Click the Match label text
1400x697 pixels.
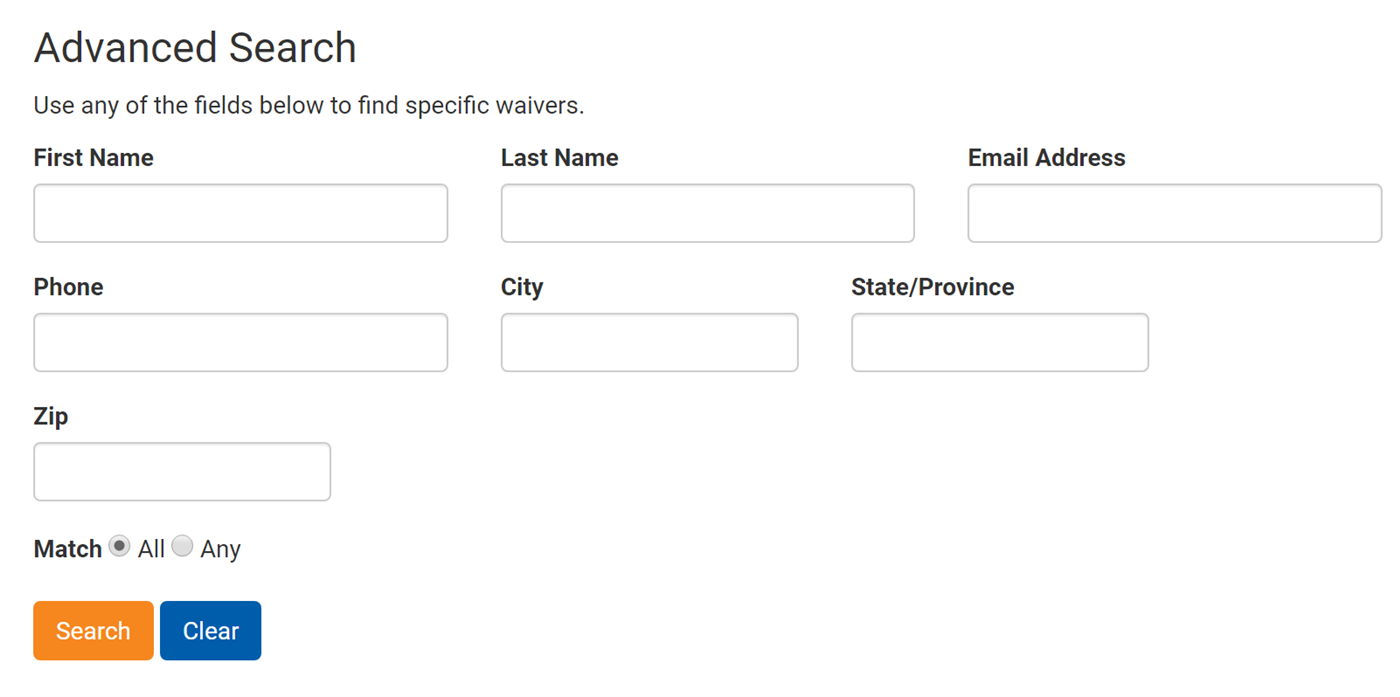point(67,548)
